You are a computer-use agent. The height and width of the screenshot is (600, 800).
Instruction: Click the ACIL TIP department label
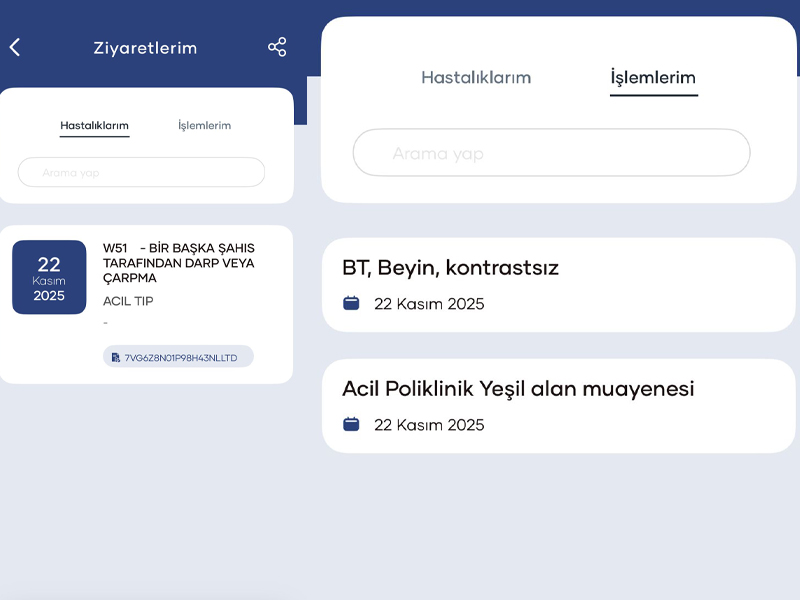point(128,301)
